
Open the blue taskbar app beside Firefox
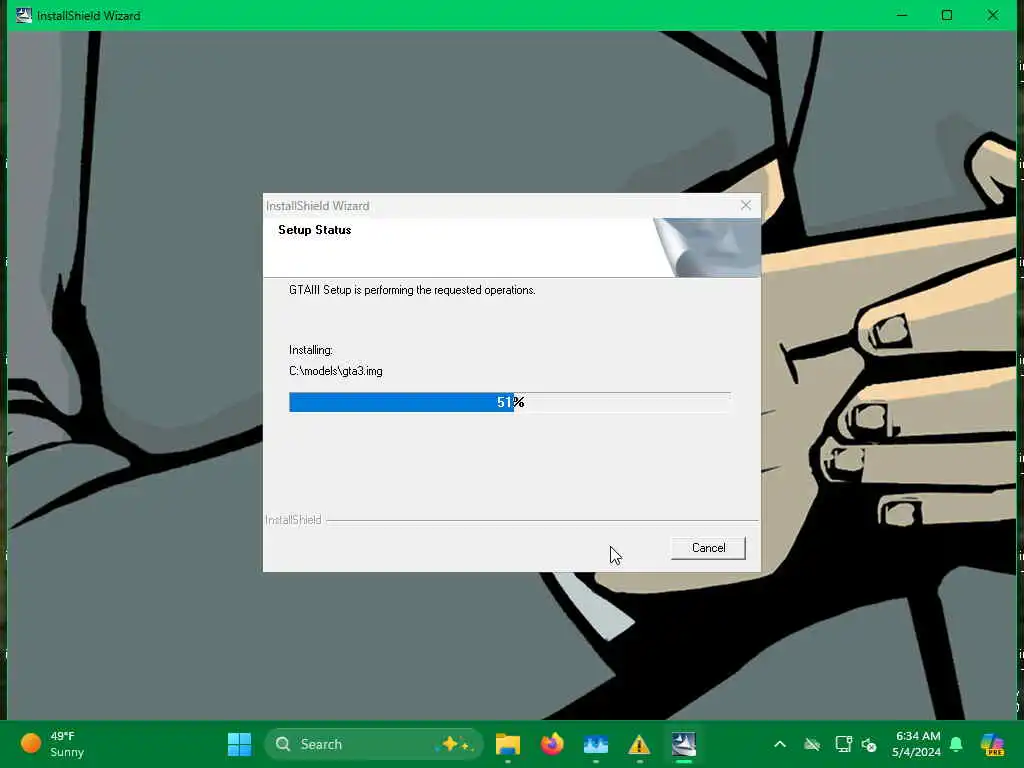[596, 744]
